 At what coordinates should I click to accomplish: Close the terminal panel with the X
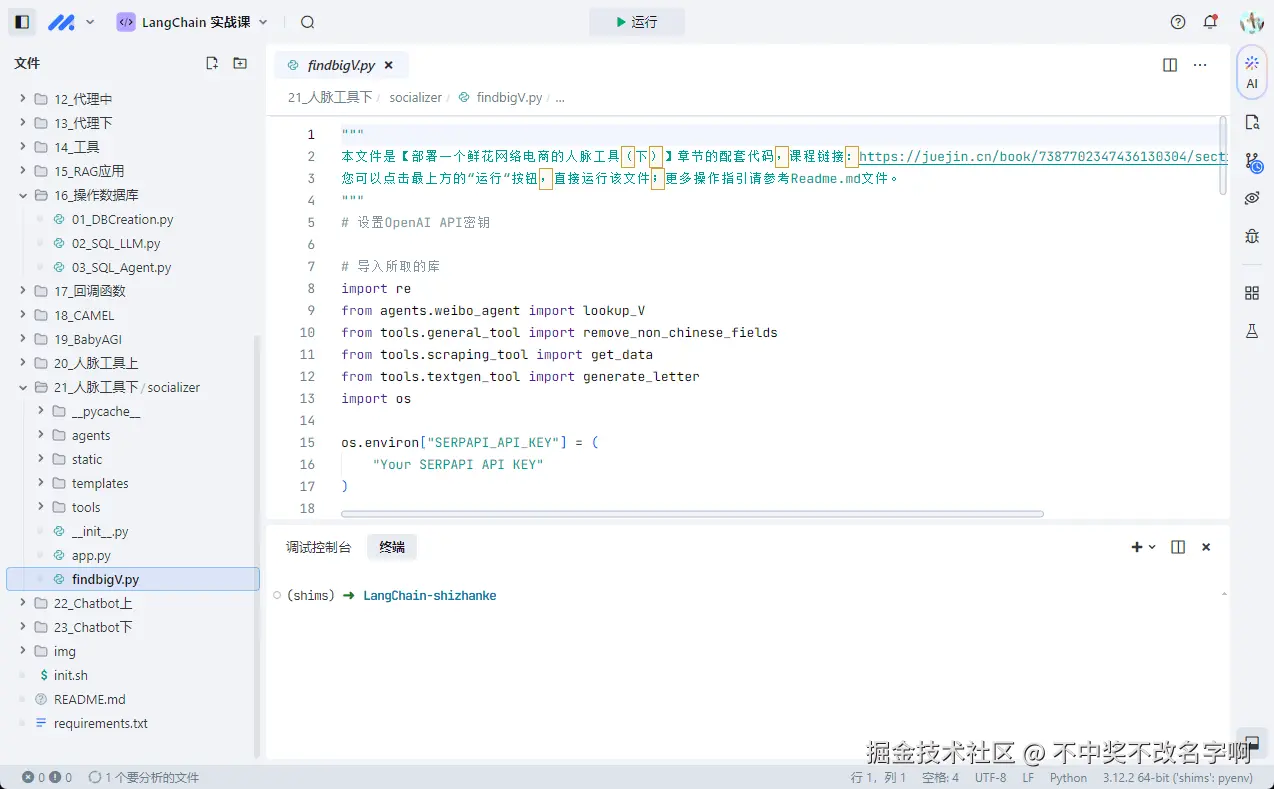(x=1205, y=547)
